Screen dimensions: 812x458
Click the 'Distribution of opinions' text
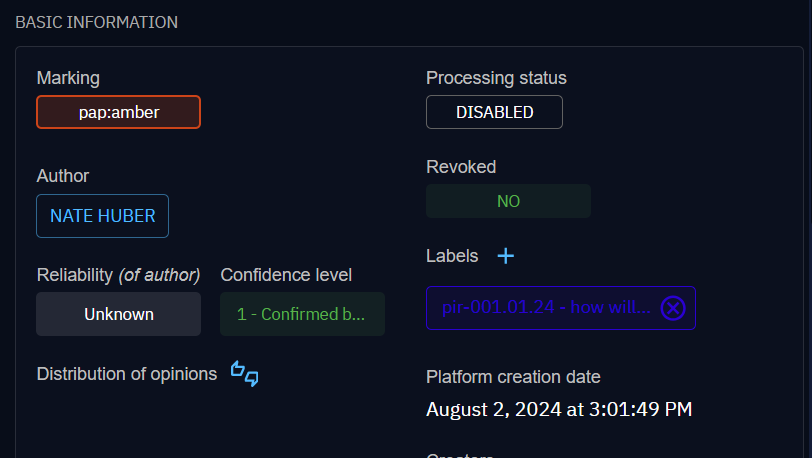point(127,374)
